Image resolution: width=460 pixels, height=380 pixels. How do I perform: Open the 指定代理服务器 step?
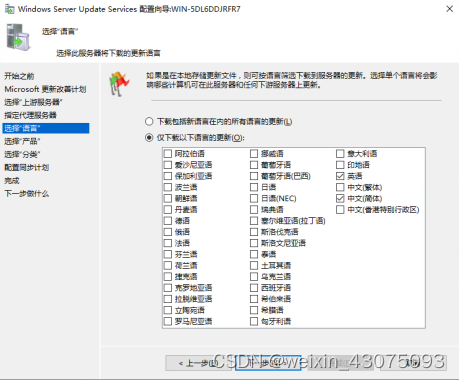[x=30, y=115]
